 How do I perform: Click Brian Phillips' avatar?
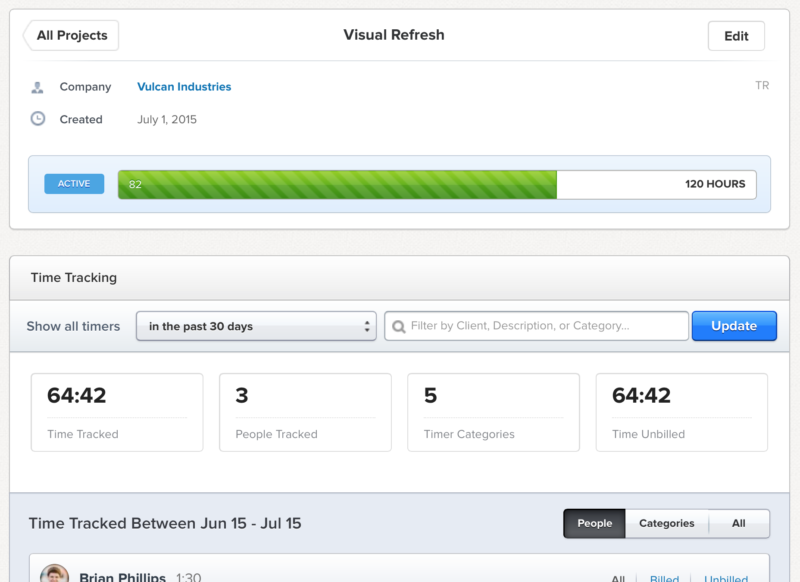tap(54, 573)
